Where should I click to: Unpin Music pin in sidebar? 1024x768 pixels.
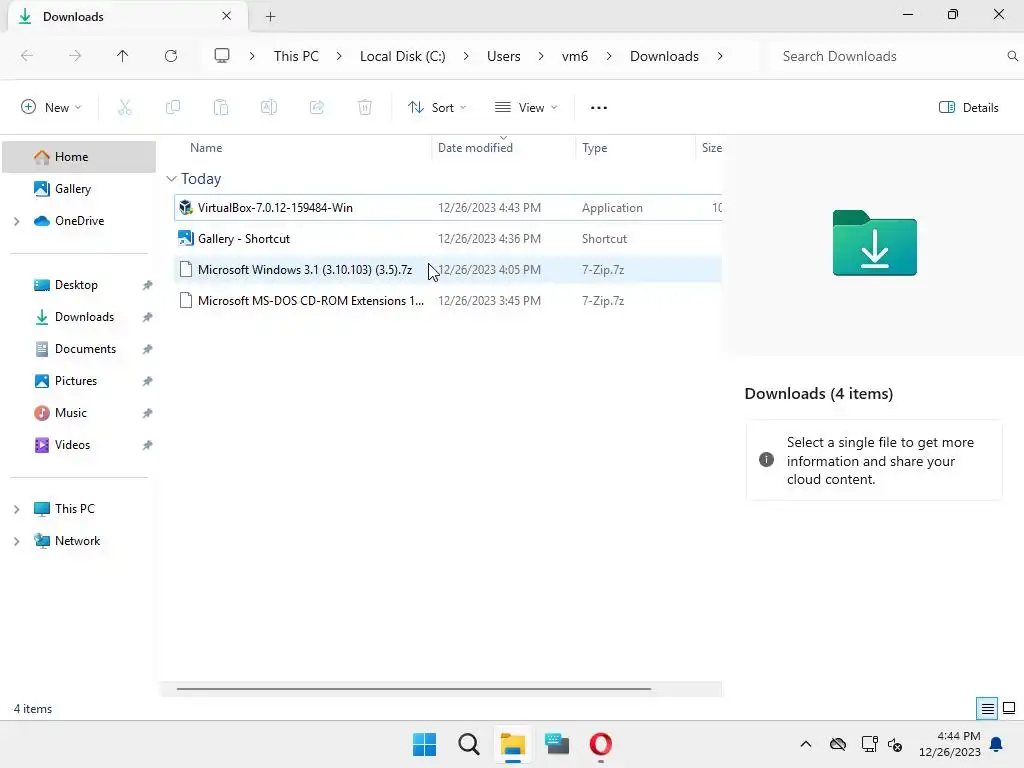(x=148, y=413)
